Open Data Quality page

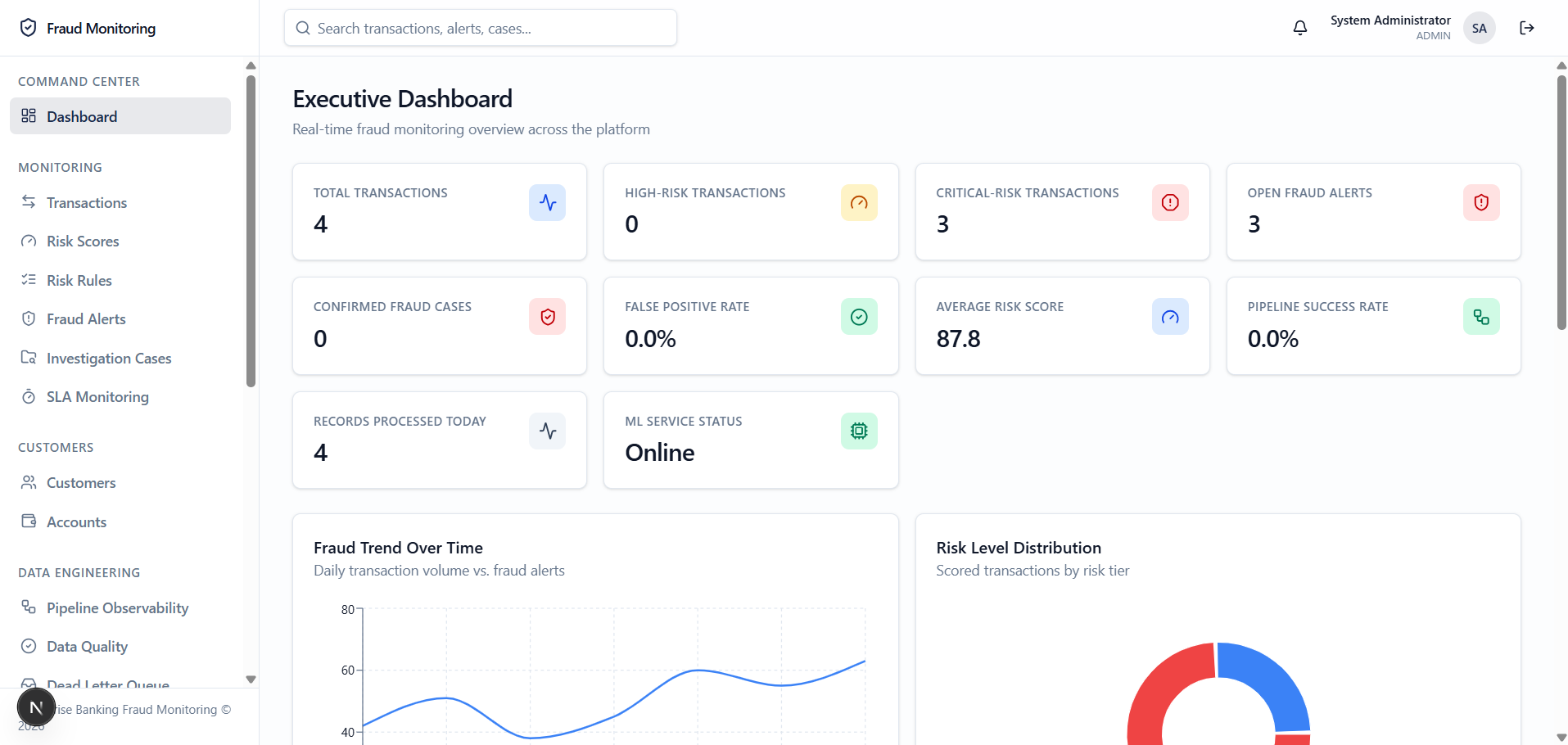120,647
